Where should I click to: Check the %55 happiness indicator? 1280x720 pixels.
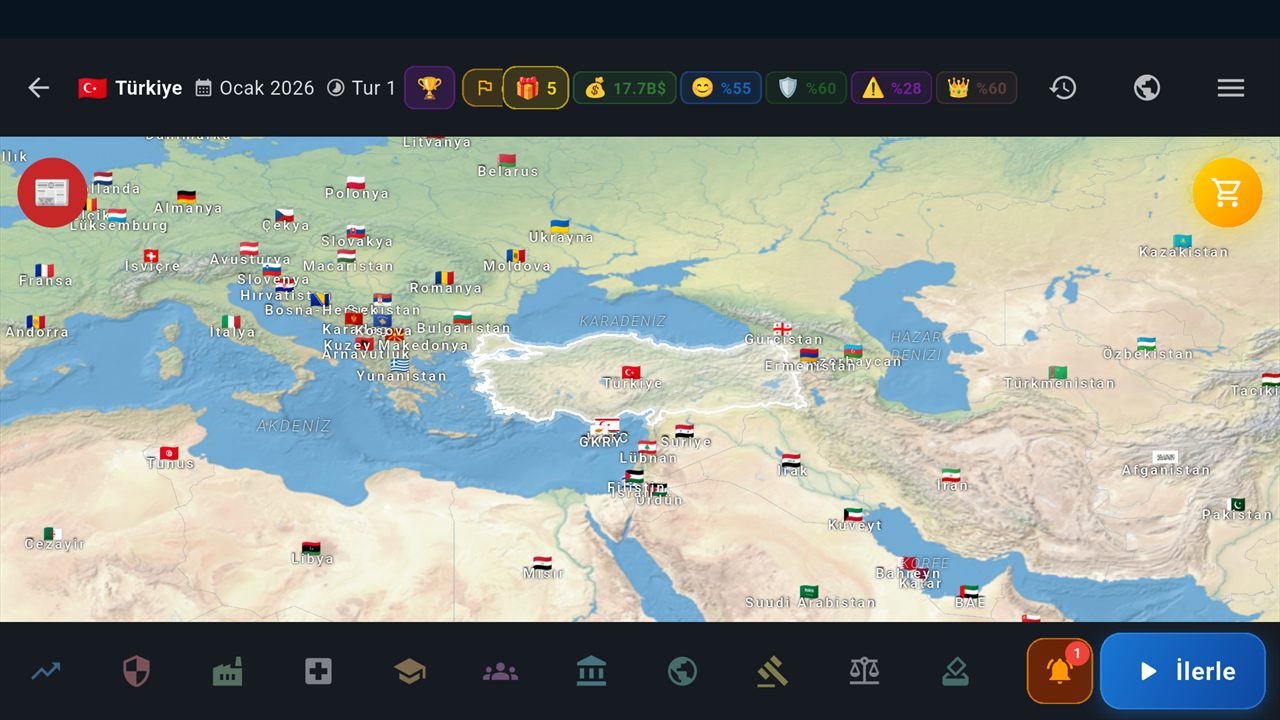tap(721, 88)
